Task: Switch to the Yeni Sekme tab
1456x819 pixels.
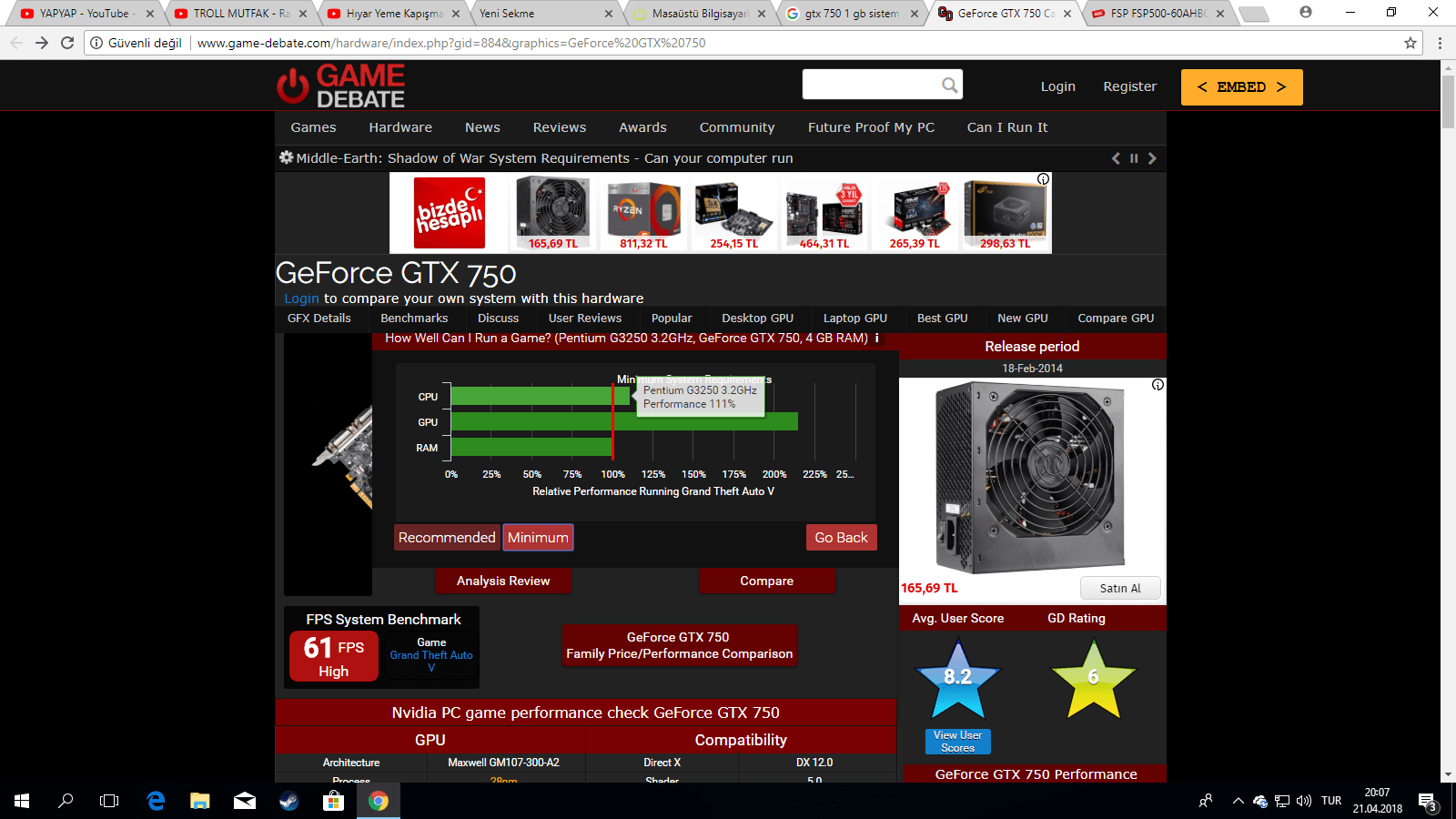Action: pos(546,14)
